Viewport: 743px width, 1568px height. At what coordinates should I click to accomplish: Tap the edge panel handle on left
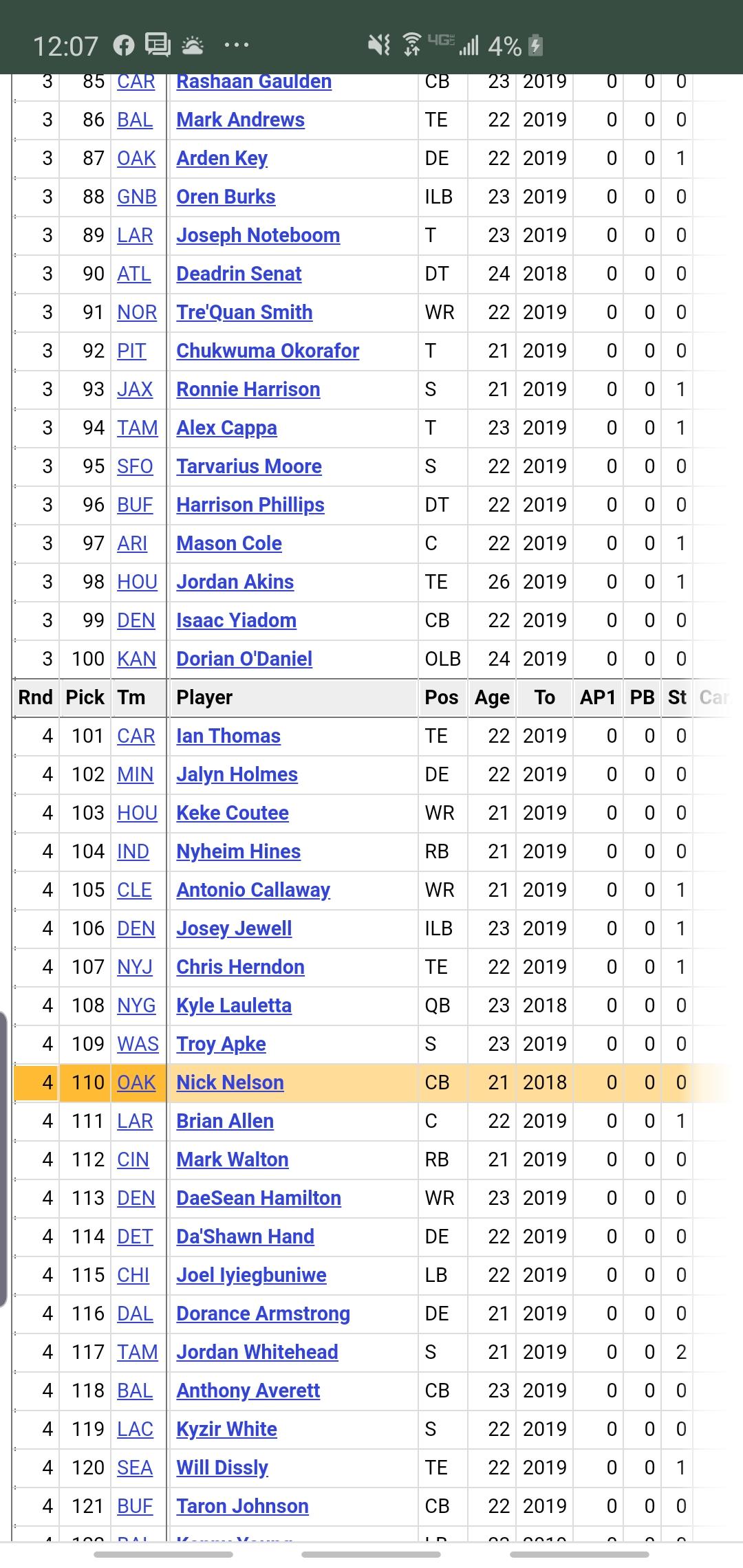[x=3, y=1158]
